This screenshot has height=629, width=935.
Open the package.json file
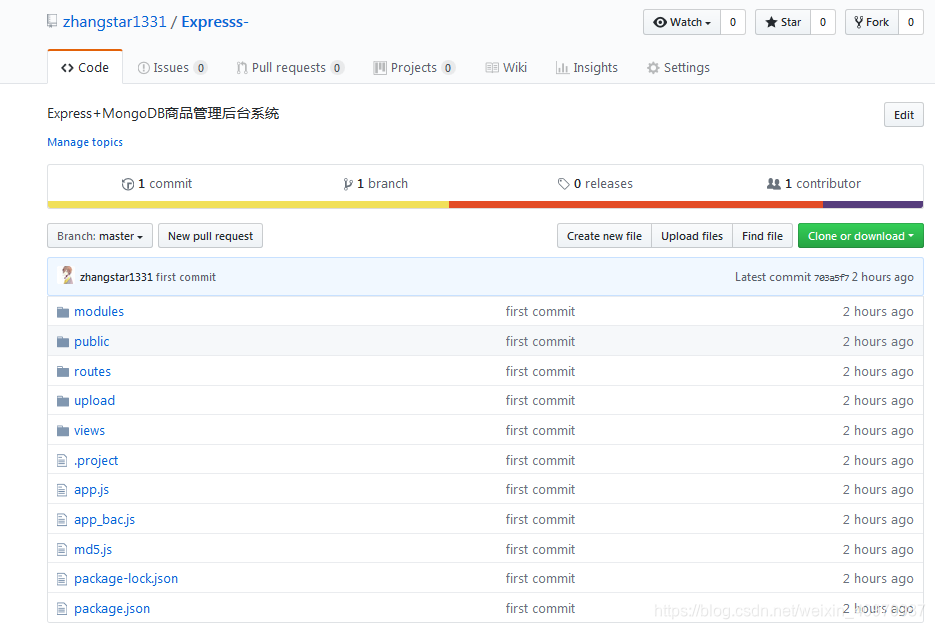pos(112,609)
